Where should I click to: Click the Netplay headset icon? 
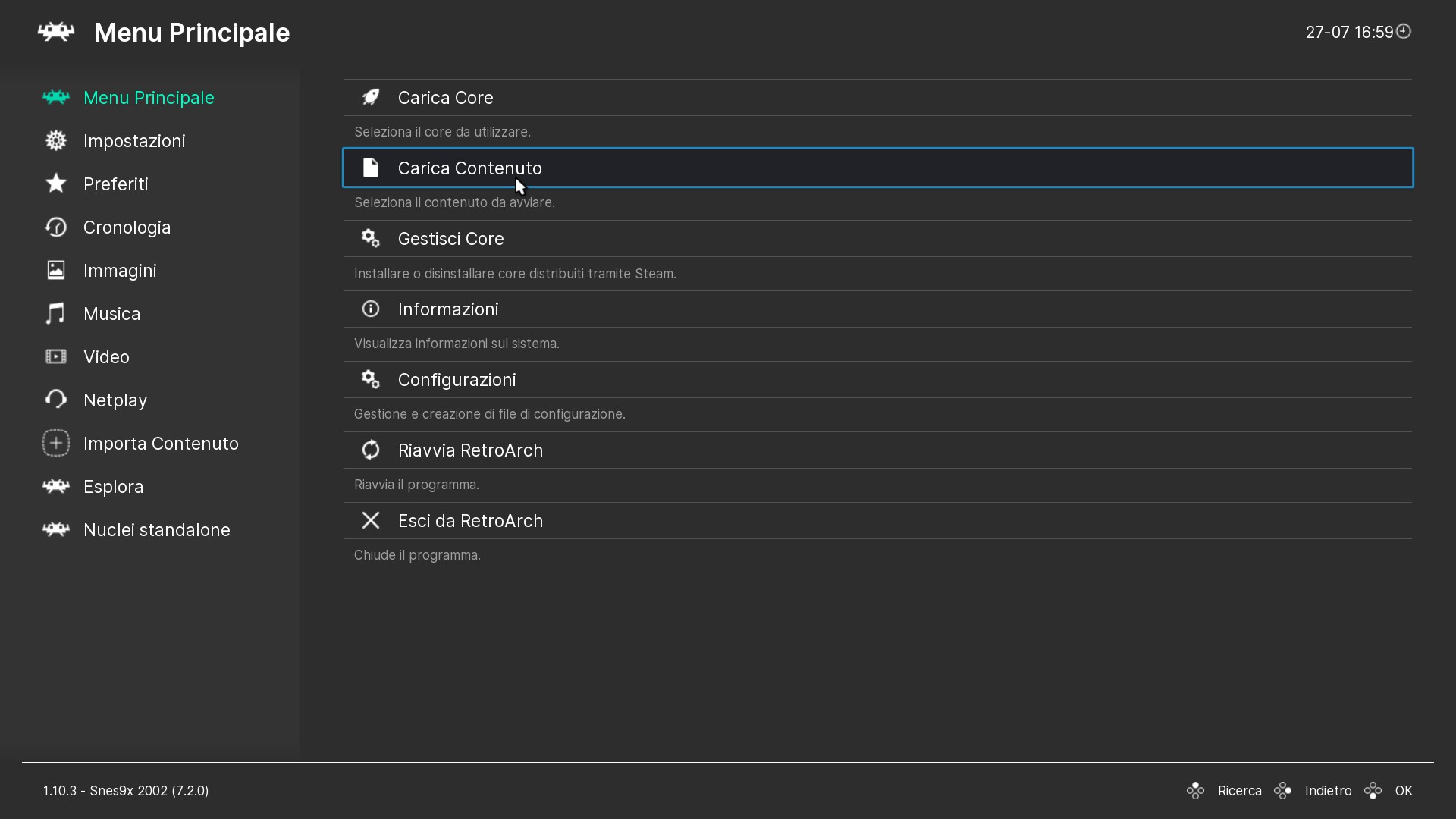pyautogui.click(x=55, y=400)
